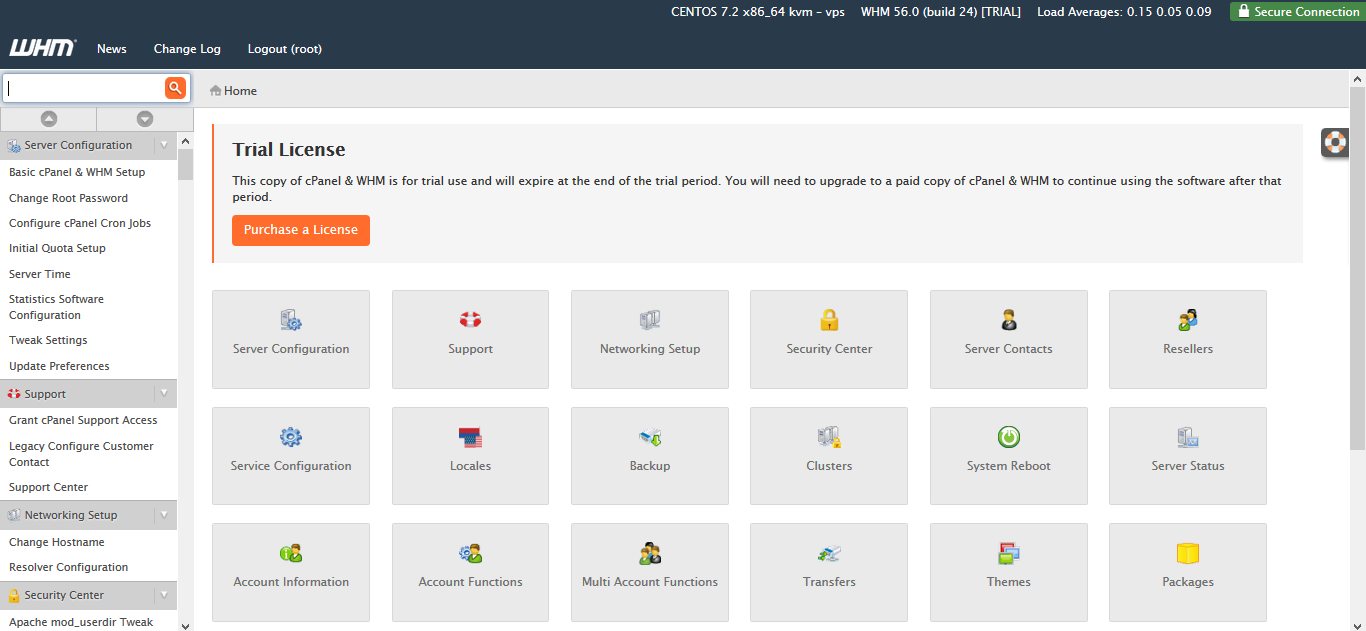Open the Server Status tile icon

pyautogui.click(x=1188, y=437)
